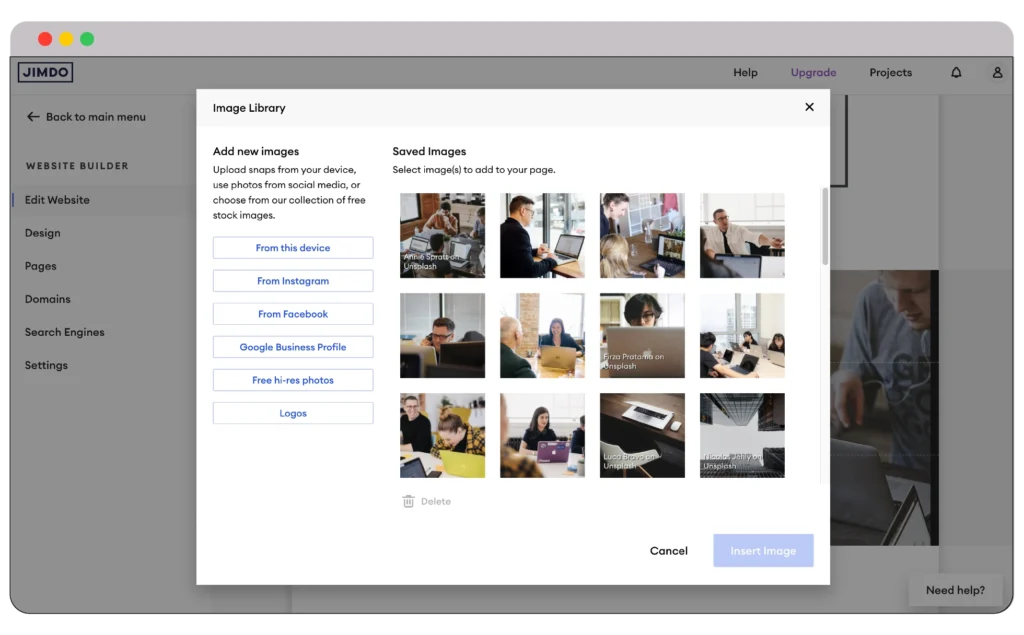The height and width of the screenshot is (635, 1024).
Task: Select the Annie Spratt Unsplash thumbnail
Action: pyautogui.click(x=442, y=235)
